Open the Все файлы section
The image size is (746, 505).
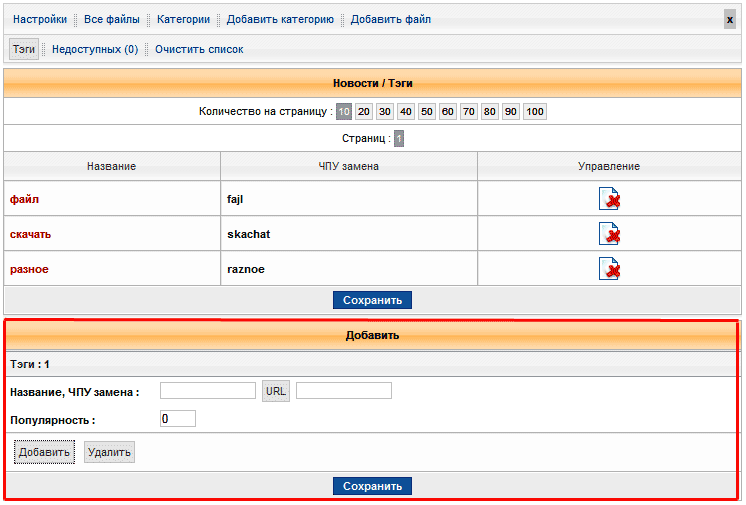tap(112, 19)
